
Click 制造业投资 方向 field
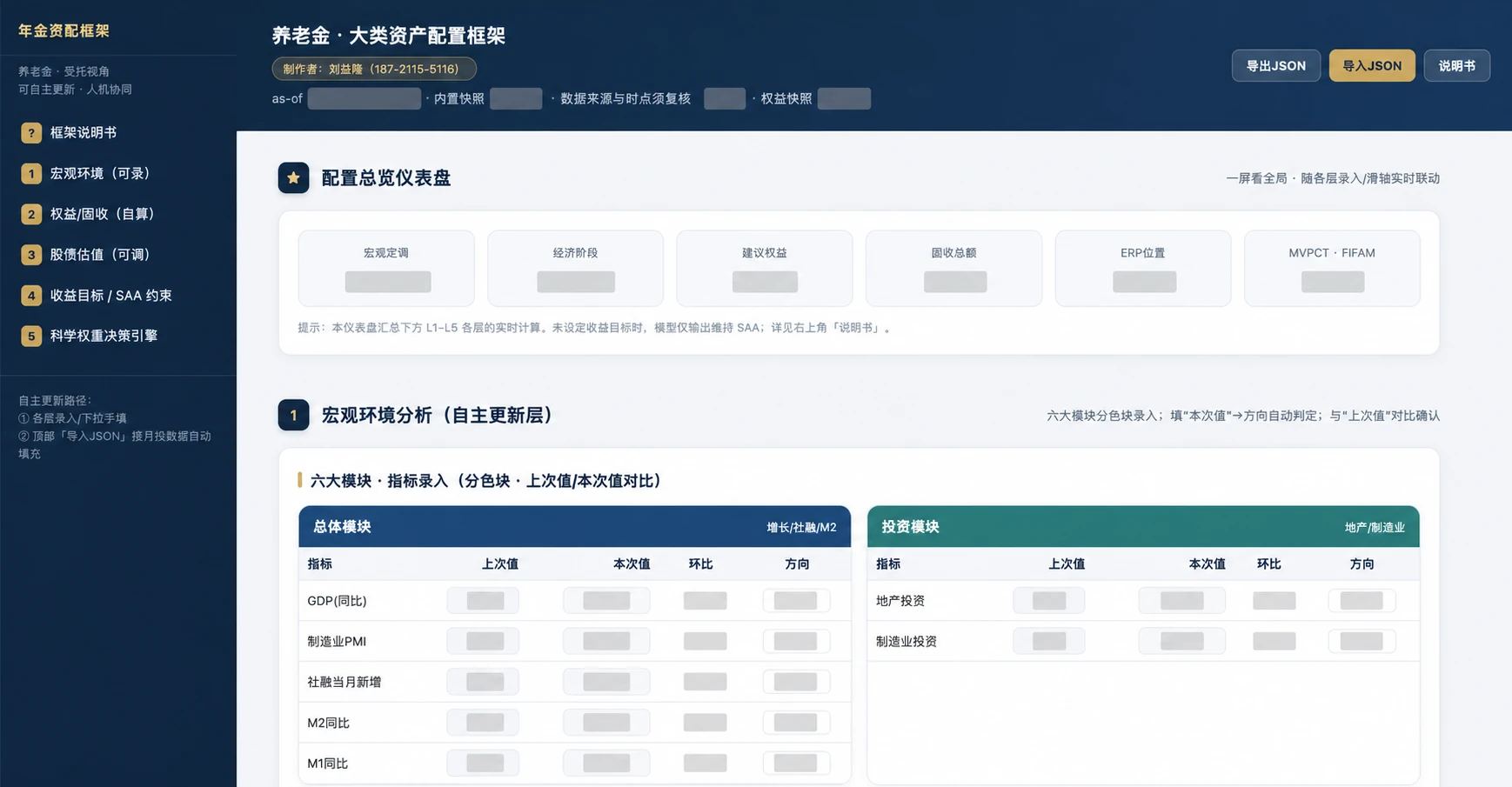pyautogui.click(x=1361, y=641)
